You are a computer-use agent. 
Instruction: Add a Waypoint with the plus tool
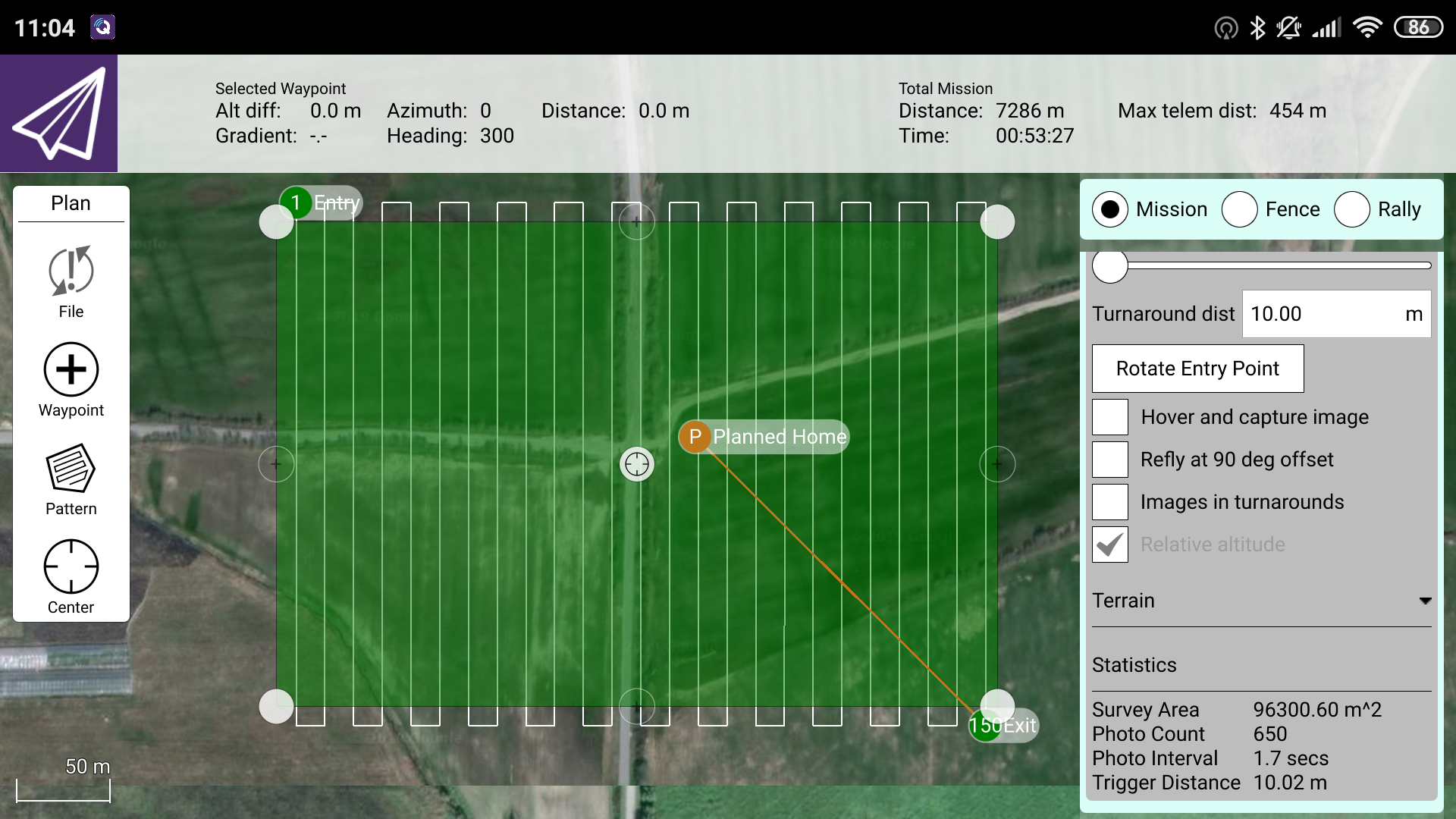click(71, 380)
